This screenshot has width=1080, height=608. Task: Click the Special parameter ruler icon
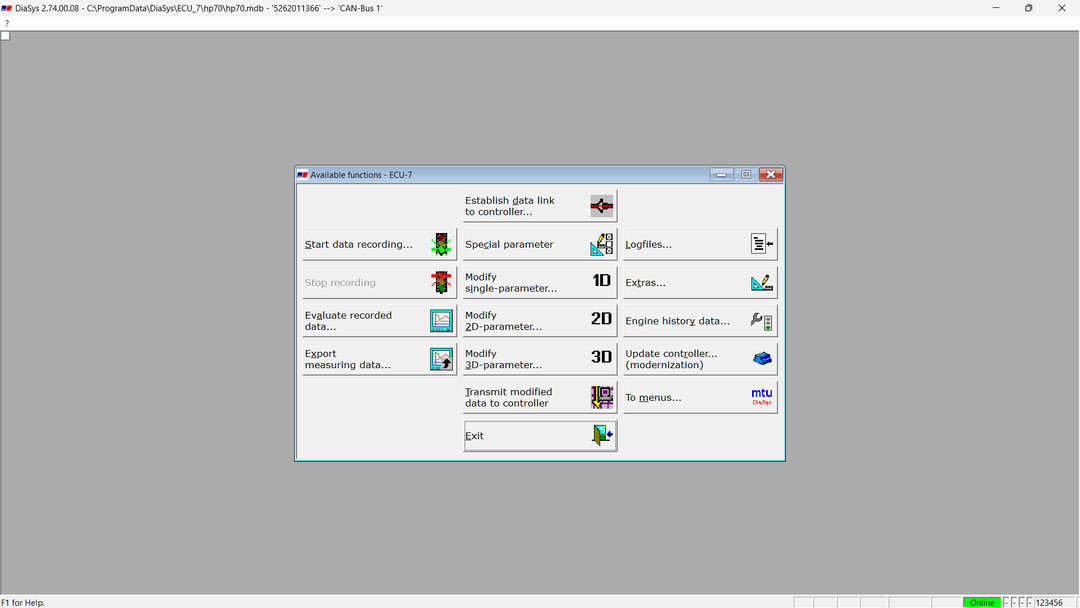pyautogui.click(x=601, y=244)
